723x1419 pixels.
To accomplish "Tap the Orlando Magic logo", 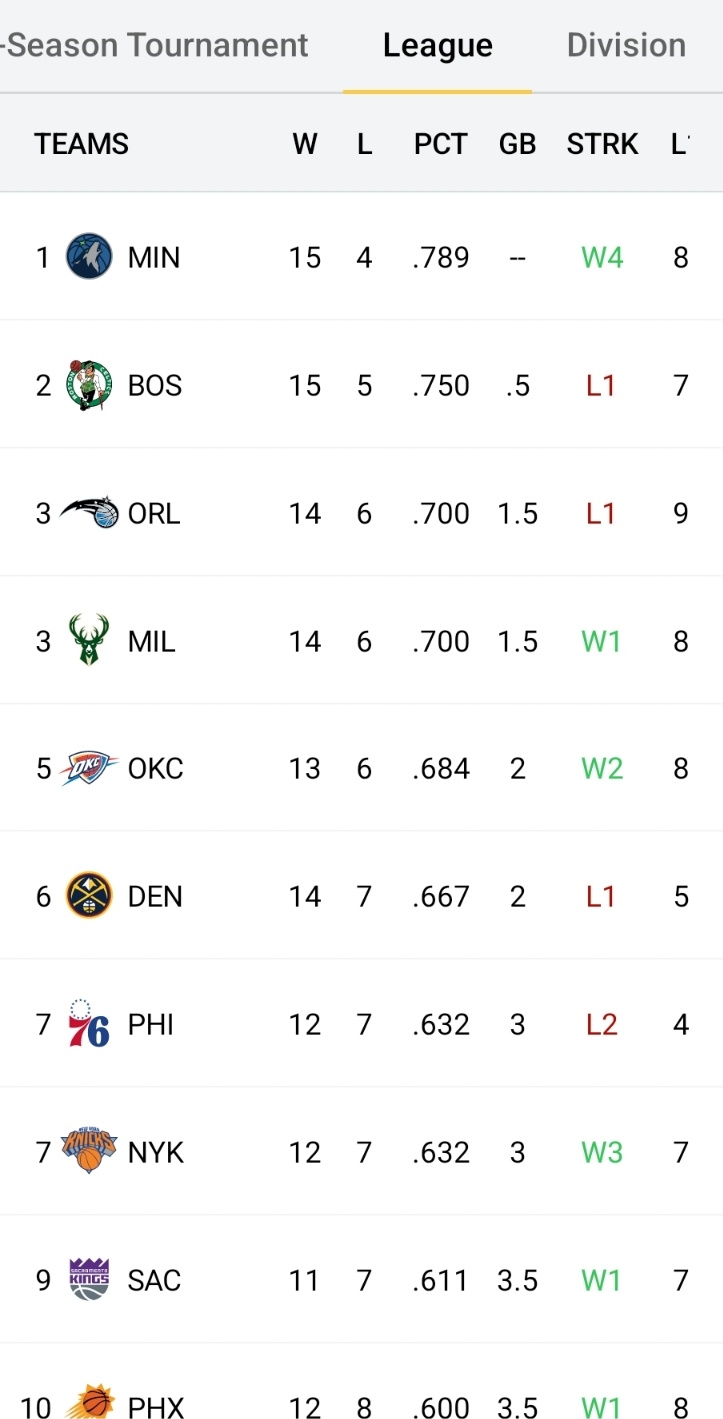I will tap(89, 513).
